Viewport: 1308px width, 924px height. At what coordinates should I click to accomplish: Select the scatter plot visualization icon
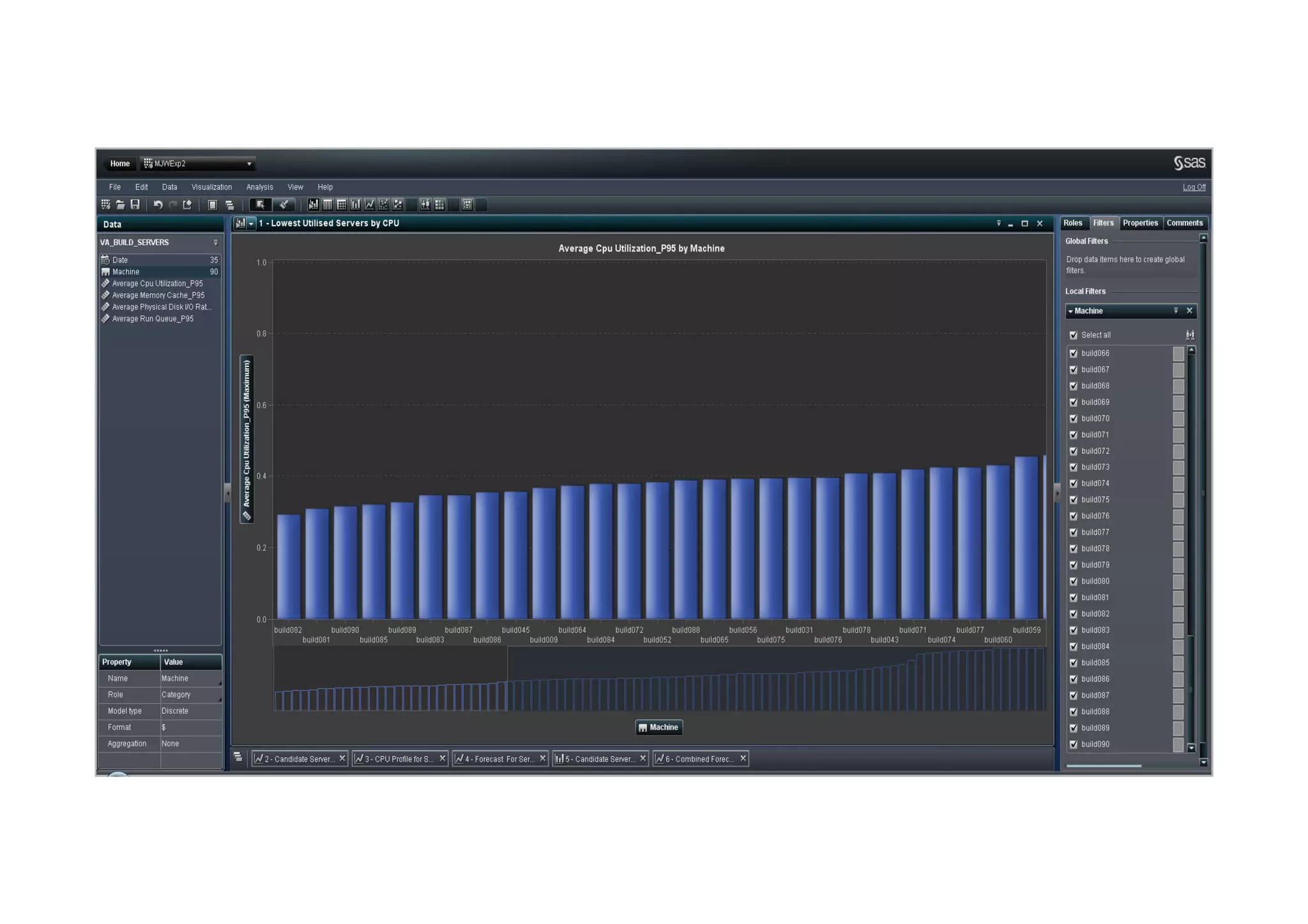(x=383, y=204)
